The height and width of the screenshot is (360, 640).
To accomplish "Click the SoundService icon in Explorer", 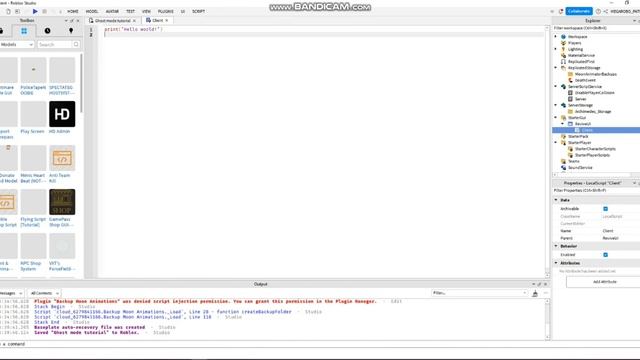I will [564, 168].
